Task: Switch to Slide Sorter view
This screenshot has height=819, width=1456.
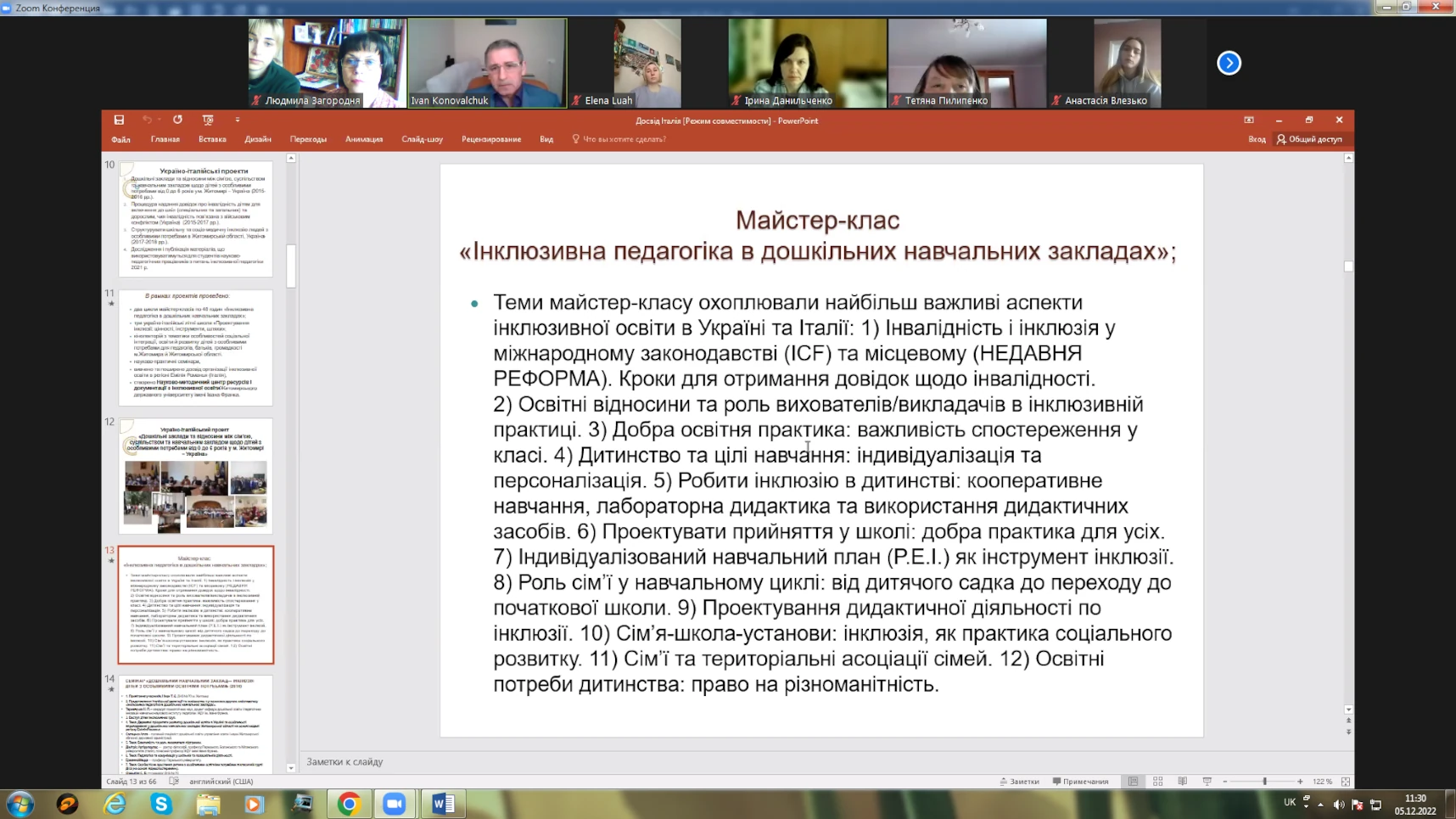Action: 1157,782
